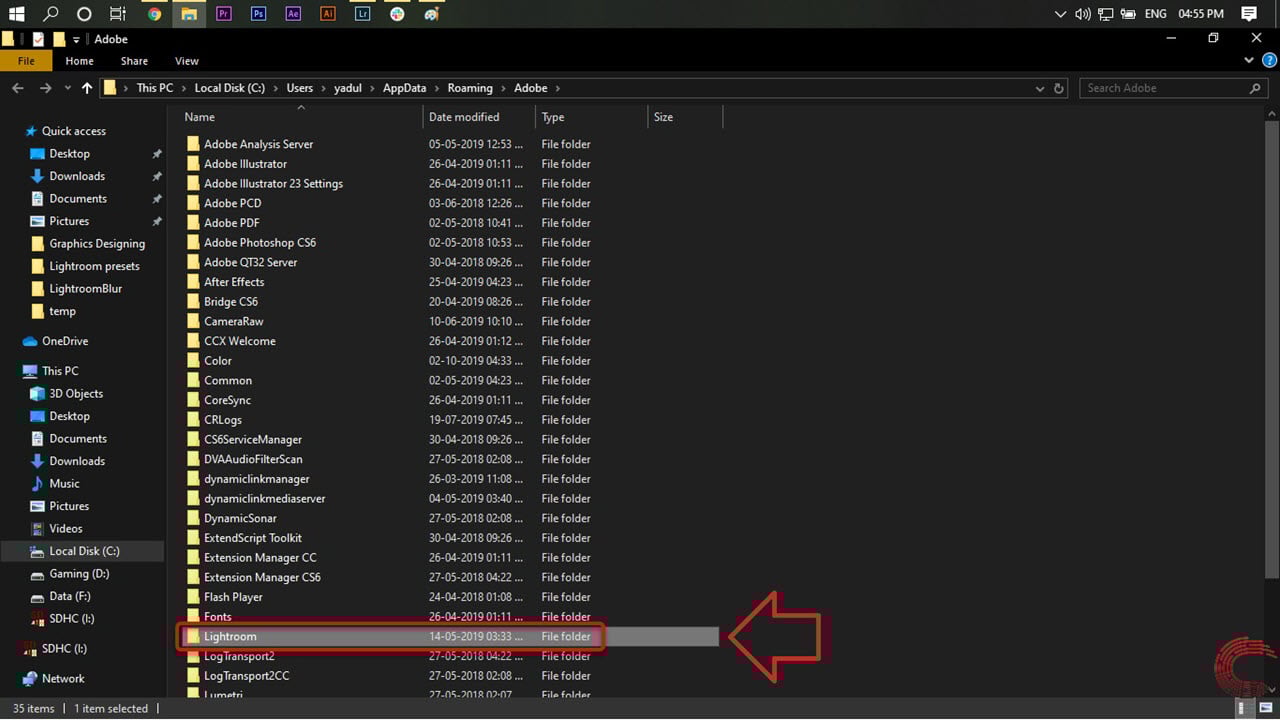Show hidden system tray icons
This screenshot has height=720, width=1280.
1061,14
